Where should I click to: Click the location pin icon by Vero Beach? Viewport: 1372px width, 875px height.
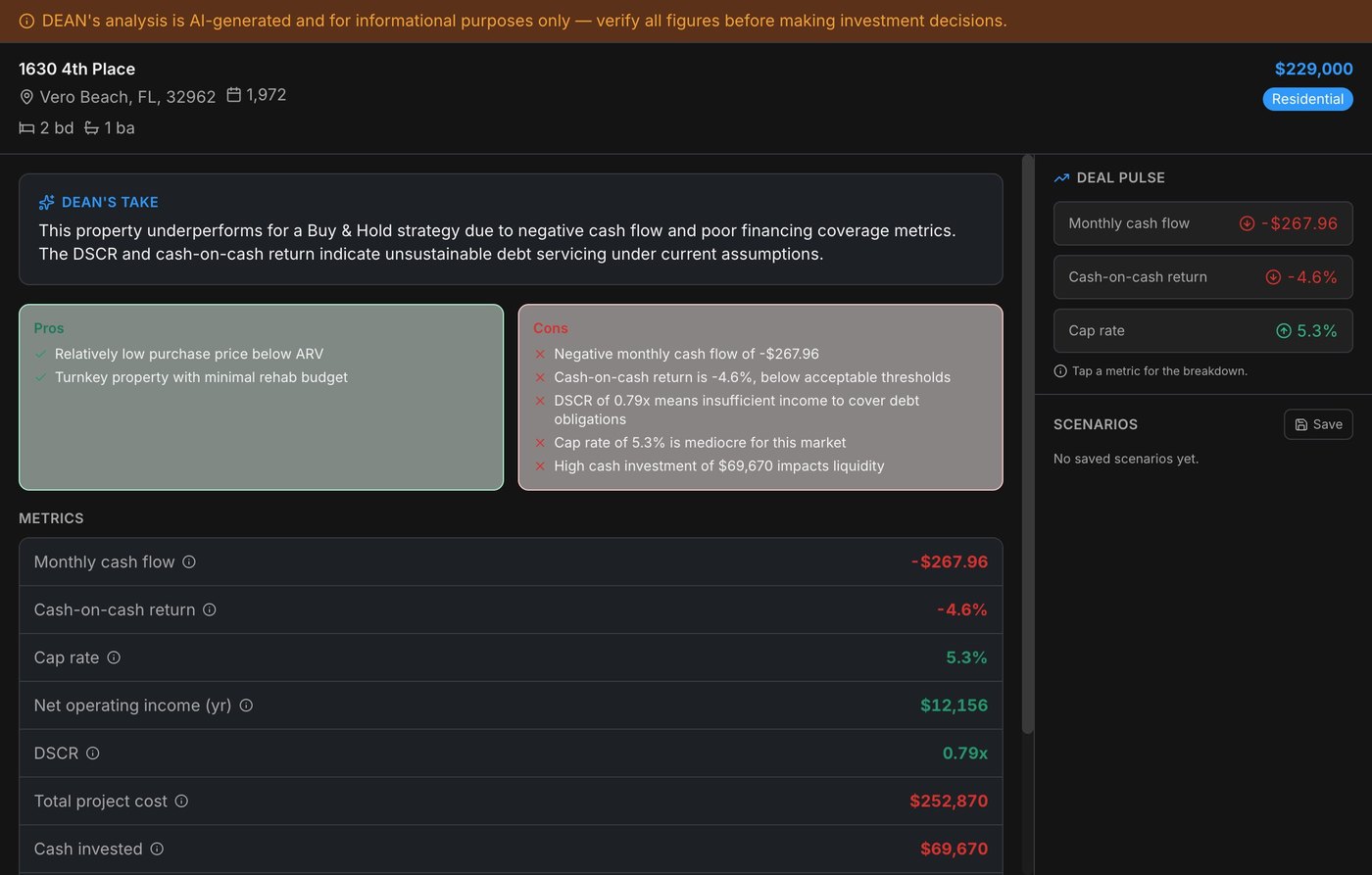click(x=26, y=97)
